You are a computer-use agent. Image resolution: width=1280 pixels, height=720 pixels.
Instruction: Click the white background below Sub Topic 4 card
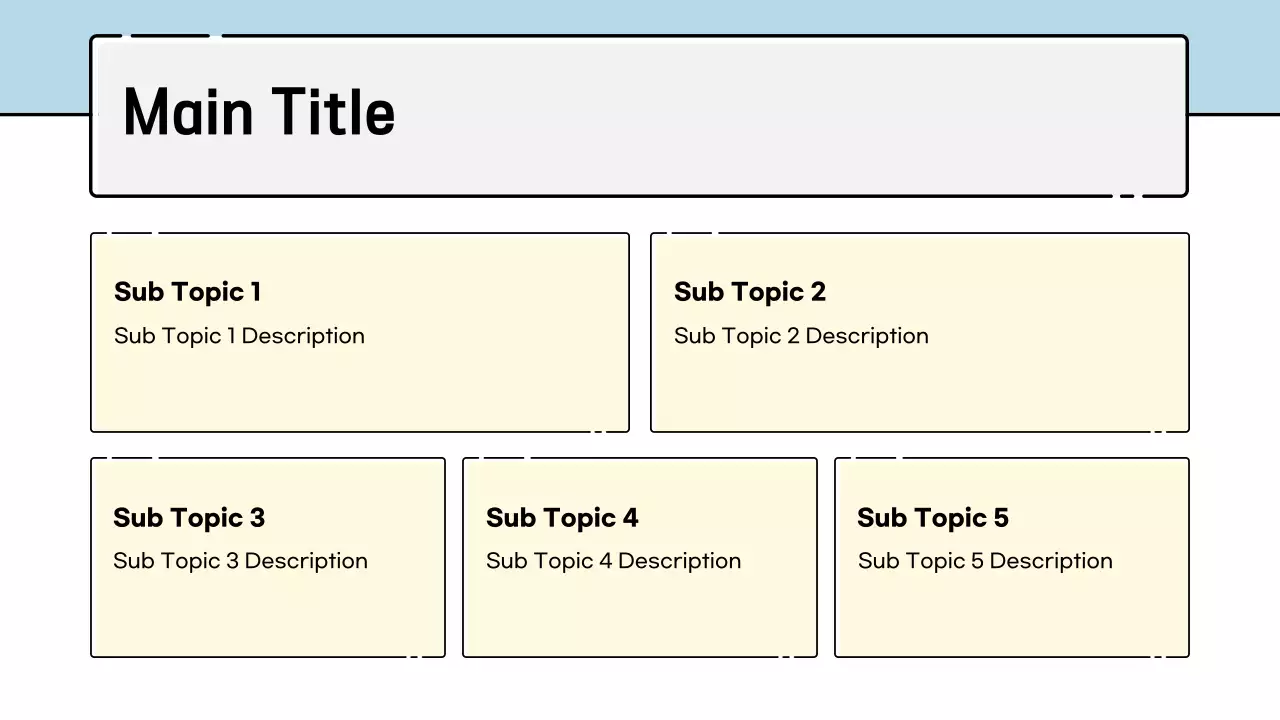(640, 690)
